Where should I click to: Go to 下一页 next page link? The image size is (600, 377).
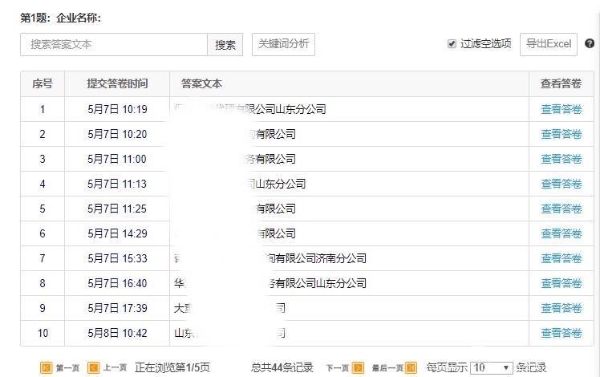[338, 368]
